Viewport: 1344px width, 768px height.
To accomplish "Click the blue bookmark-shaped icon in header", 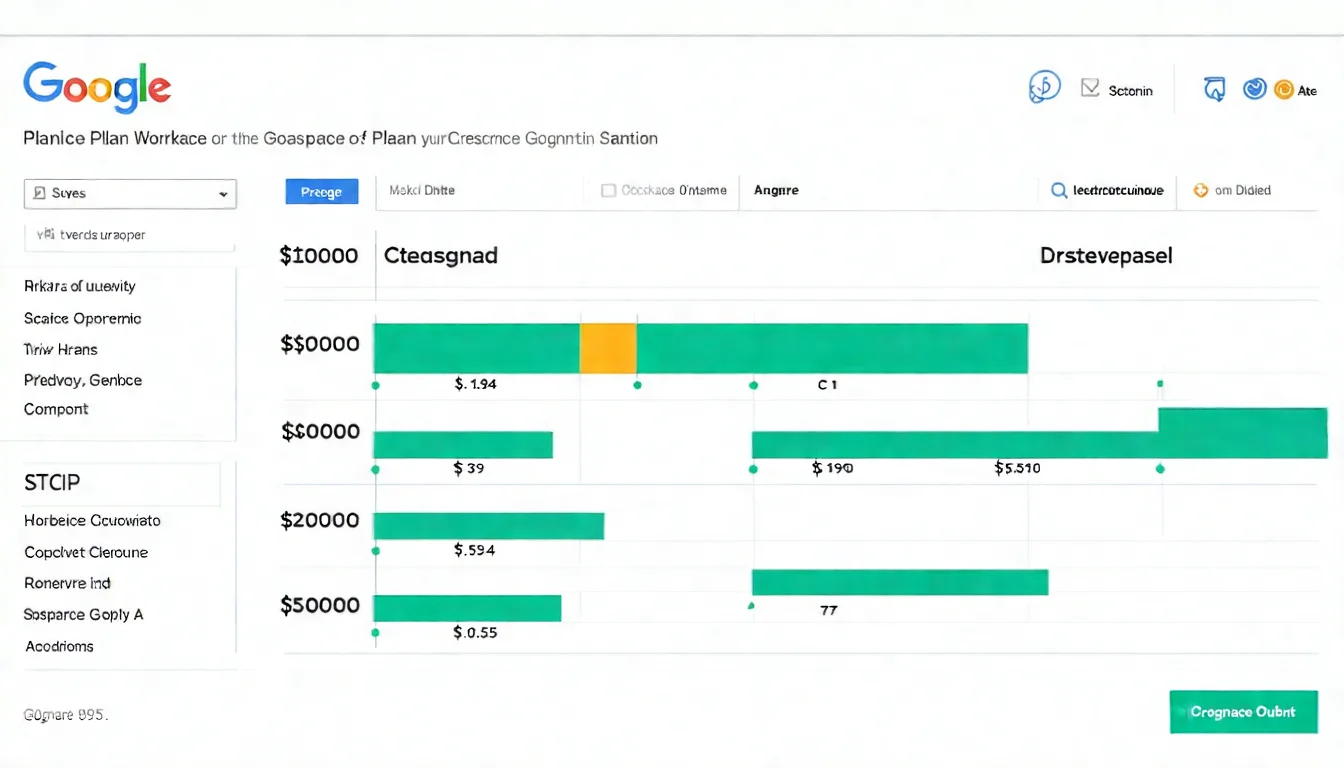I will tap(1214, 90).
